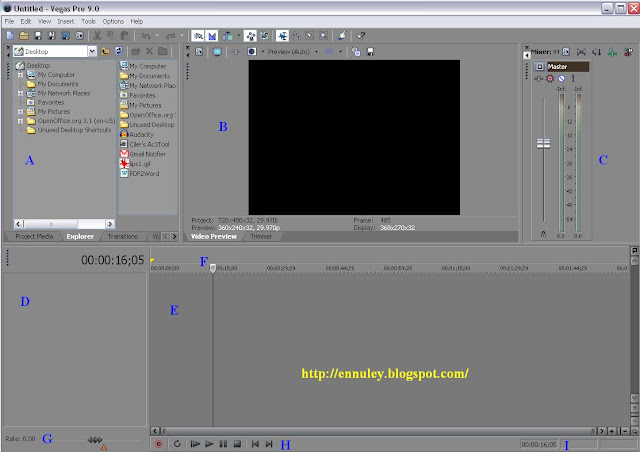Expand the My Network Places tree node

click(x=20, y=93)
